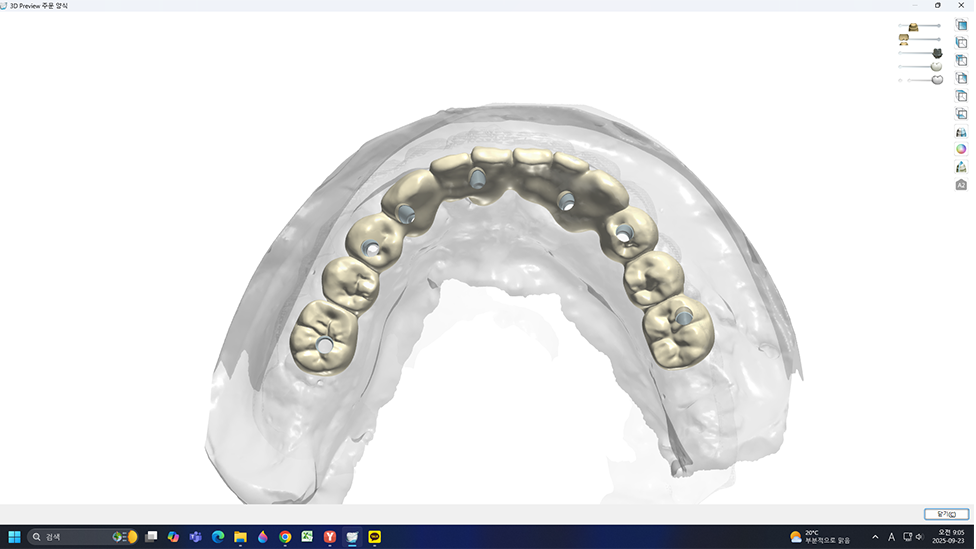This screenshot has height=549, width=976.
Task: Switch to the dental CAD app in the taskbar
Action: [x=352, y=537]
